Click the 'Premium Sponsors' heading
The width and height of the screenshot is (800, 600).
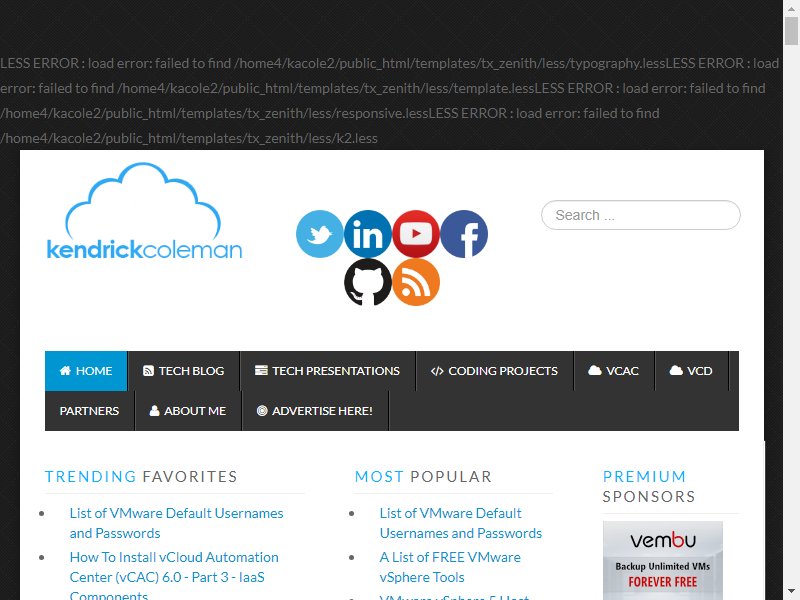[x=649, y=486]
